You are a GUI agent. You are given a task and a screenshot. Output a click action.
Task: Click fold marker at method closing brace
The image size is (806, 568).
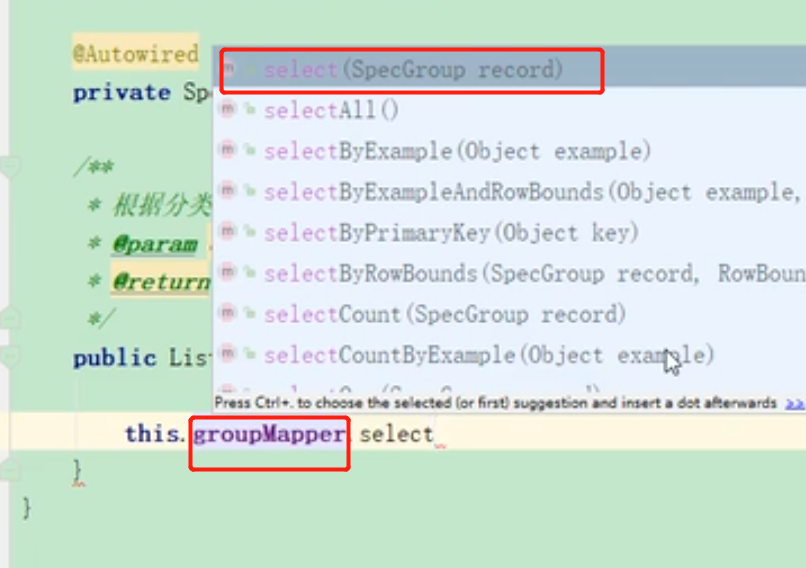10,469
